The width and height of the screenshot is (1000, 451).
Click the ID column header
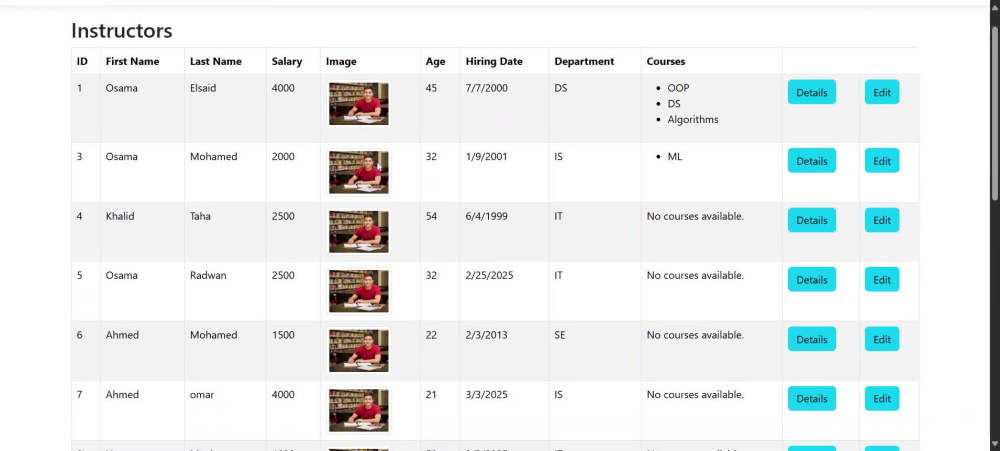[82, 61]
